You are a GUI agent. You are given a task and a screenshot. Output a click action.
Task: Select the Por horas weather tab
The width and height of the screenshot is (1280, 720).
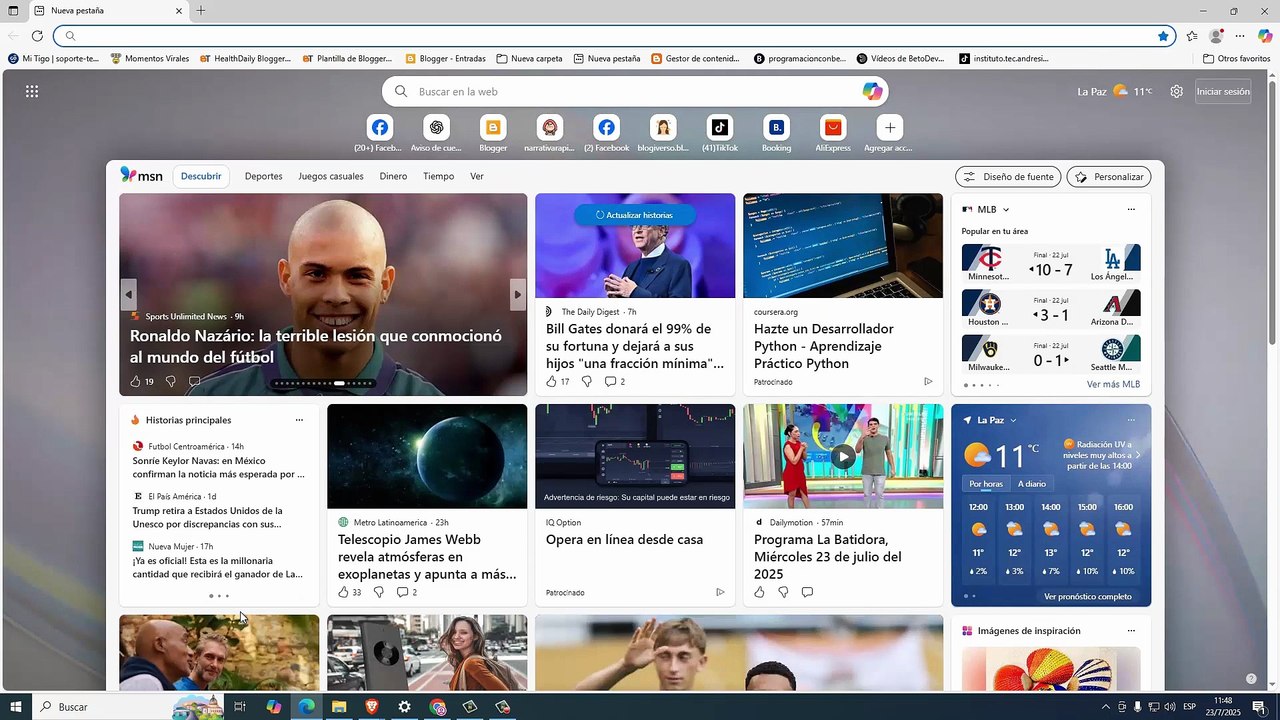point(986,484)
